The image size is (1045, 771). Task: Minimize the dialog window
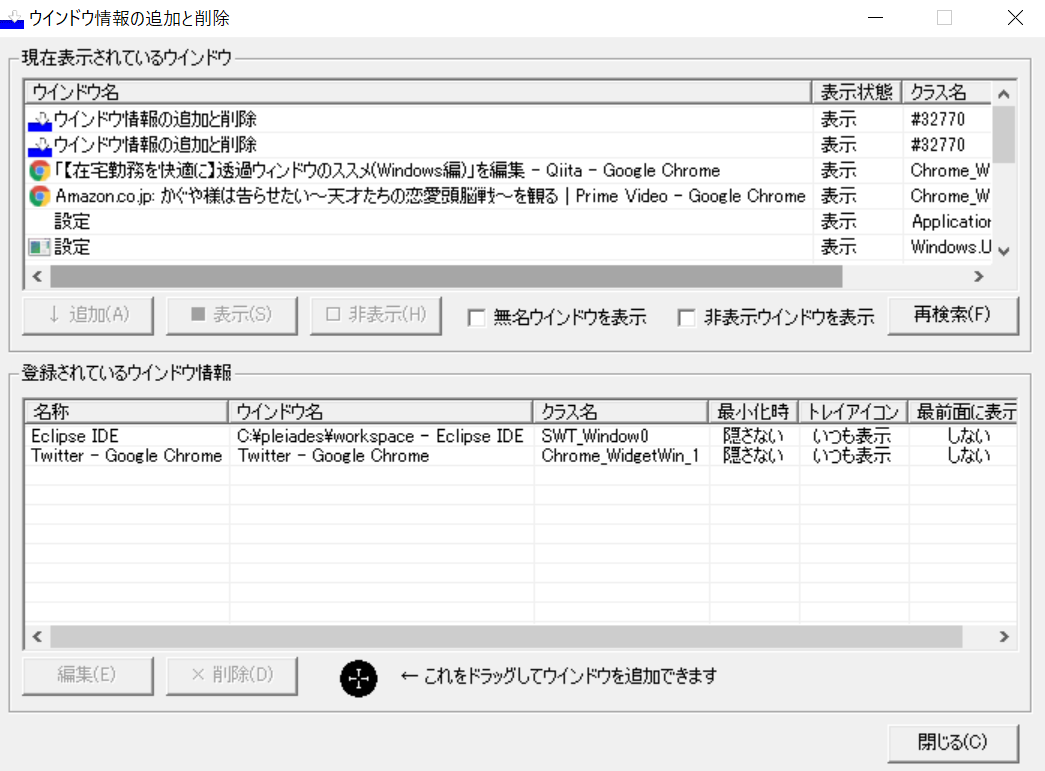pyautogui.click(x=876, y=18)
